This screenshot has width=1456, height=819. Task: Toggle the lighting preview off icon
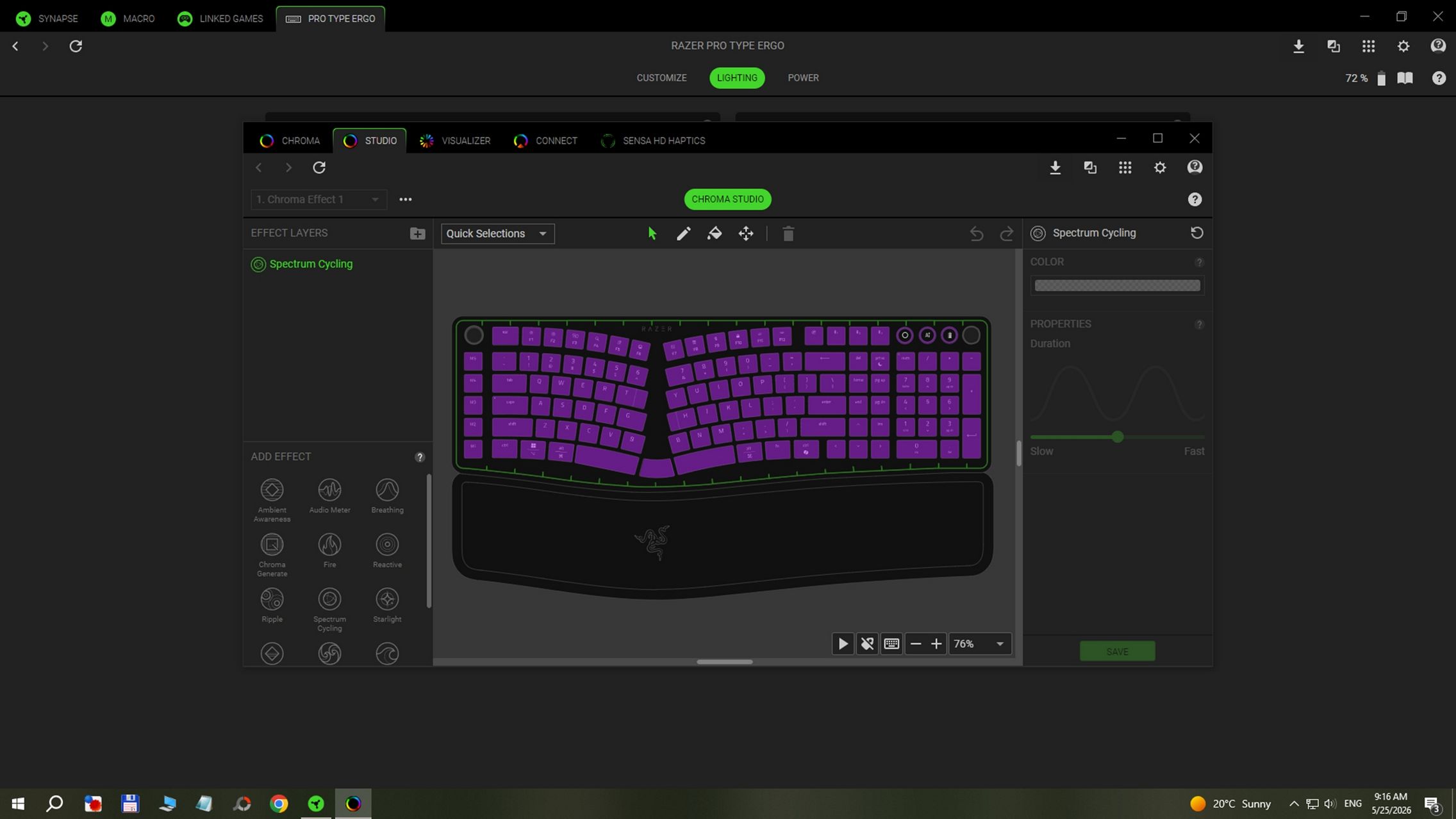point(867,643)
